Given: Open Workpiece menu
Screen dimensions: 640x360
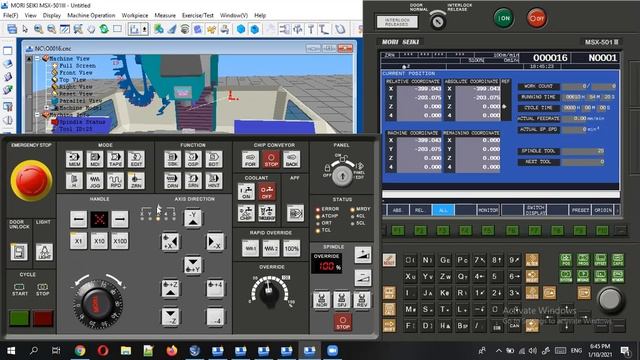Looking at the screenshot, I should [135, 15].
